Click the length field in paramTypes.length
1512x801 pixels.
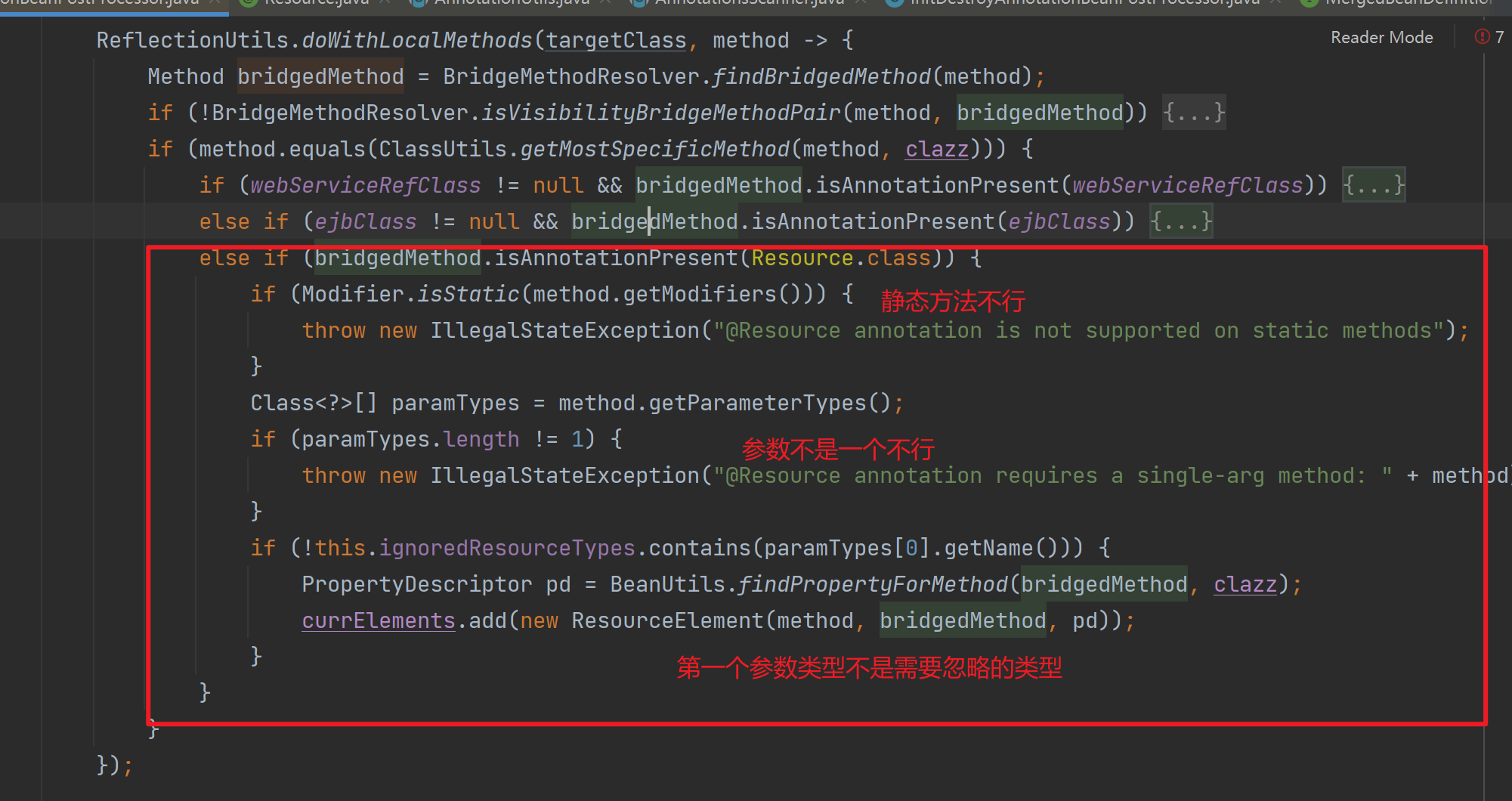click(481, 439)
